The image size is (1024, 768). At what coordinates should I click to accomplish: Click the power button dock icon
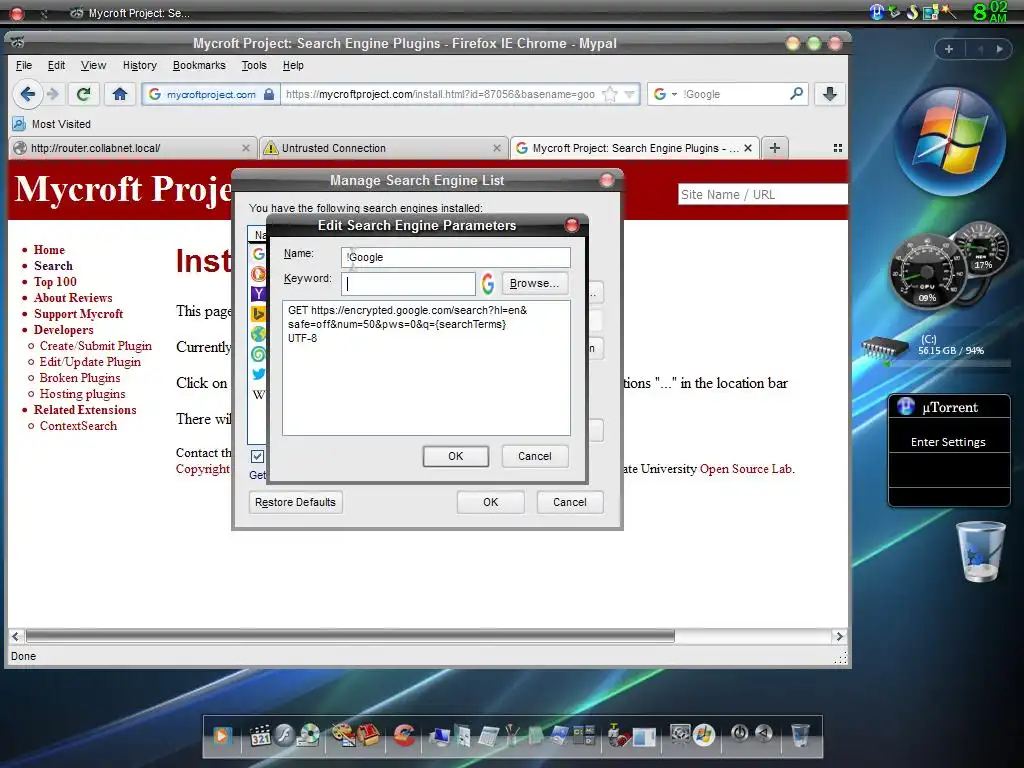pos(739,733)
